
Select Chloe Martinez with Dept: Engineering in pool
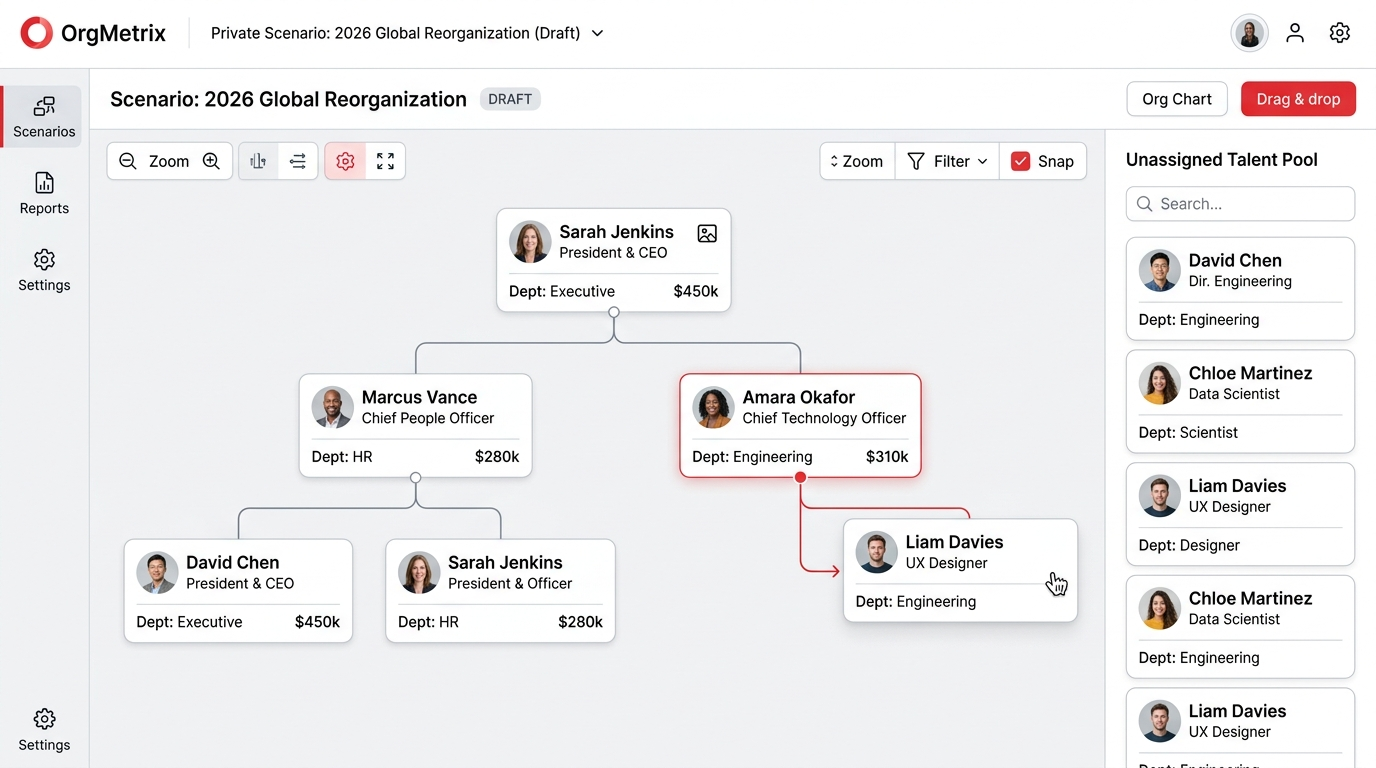(1240, 627)
